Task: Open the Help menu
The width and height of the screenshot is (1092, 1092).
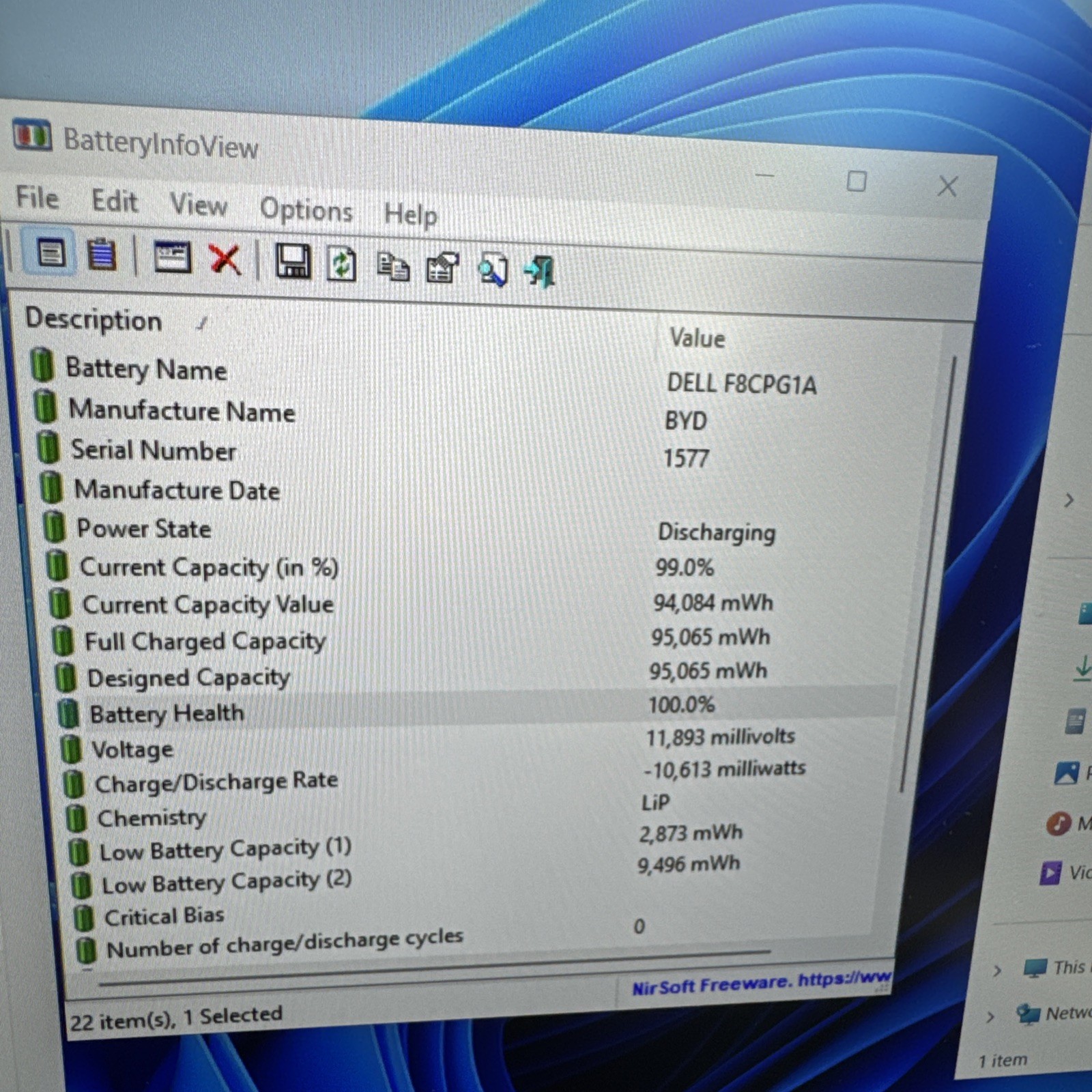Action: click(x=410, y=214)
